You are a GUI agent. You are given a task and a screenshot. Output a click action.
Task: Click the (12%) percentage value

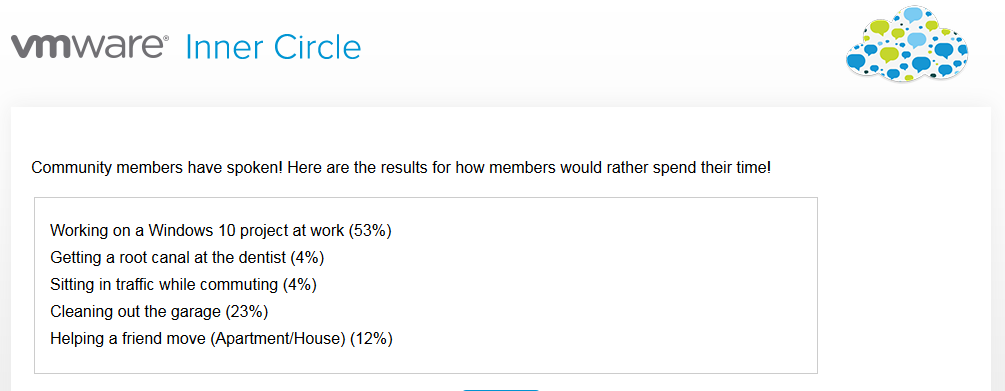[x=371, y=338]
